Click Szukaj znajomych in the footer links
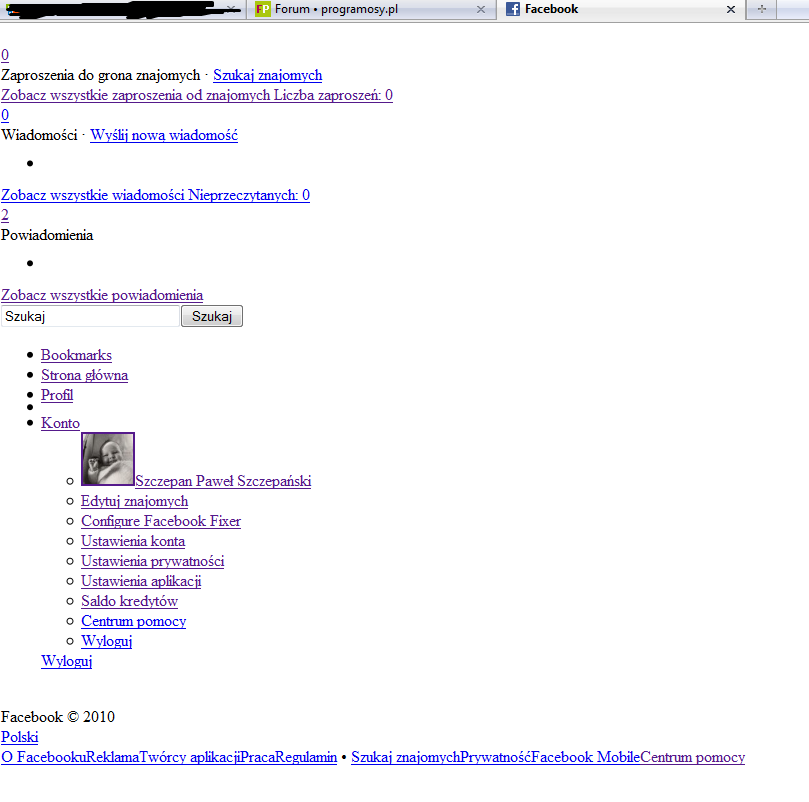Screen dimensions: 809x802 coord(406,757)
